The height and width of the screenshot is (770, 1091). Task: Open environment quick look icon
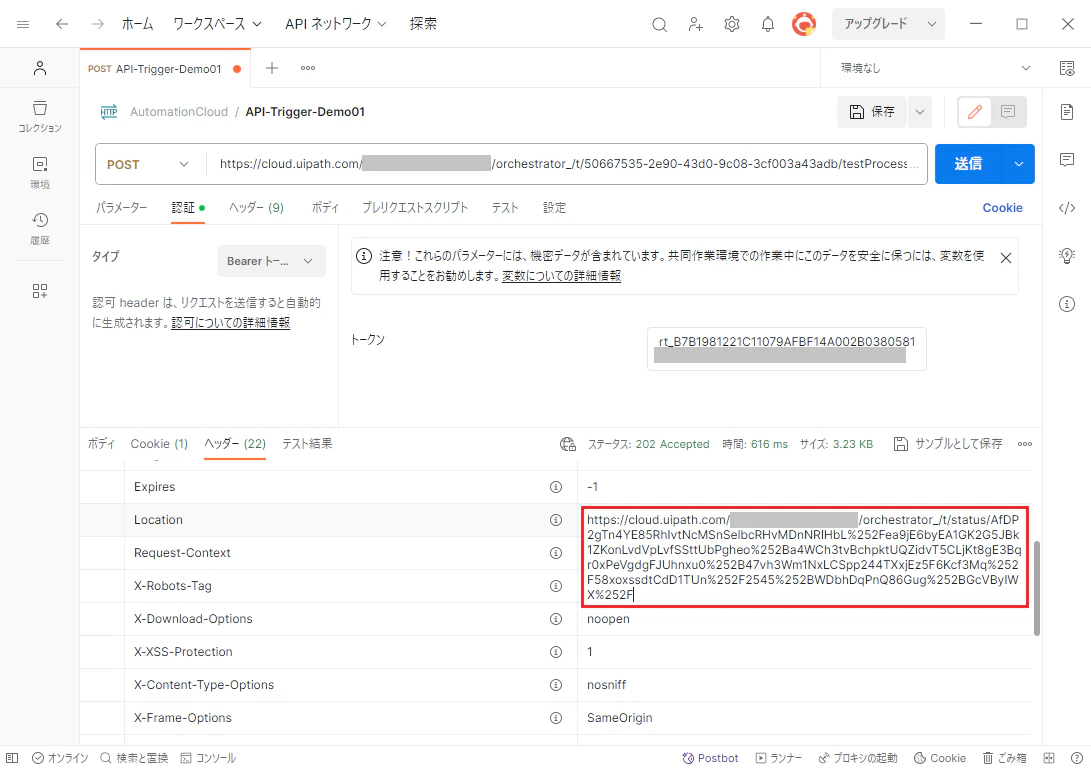point(1067,67)
